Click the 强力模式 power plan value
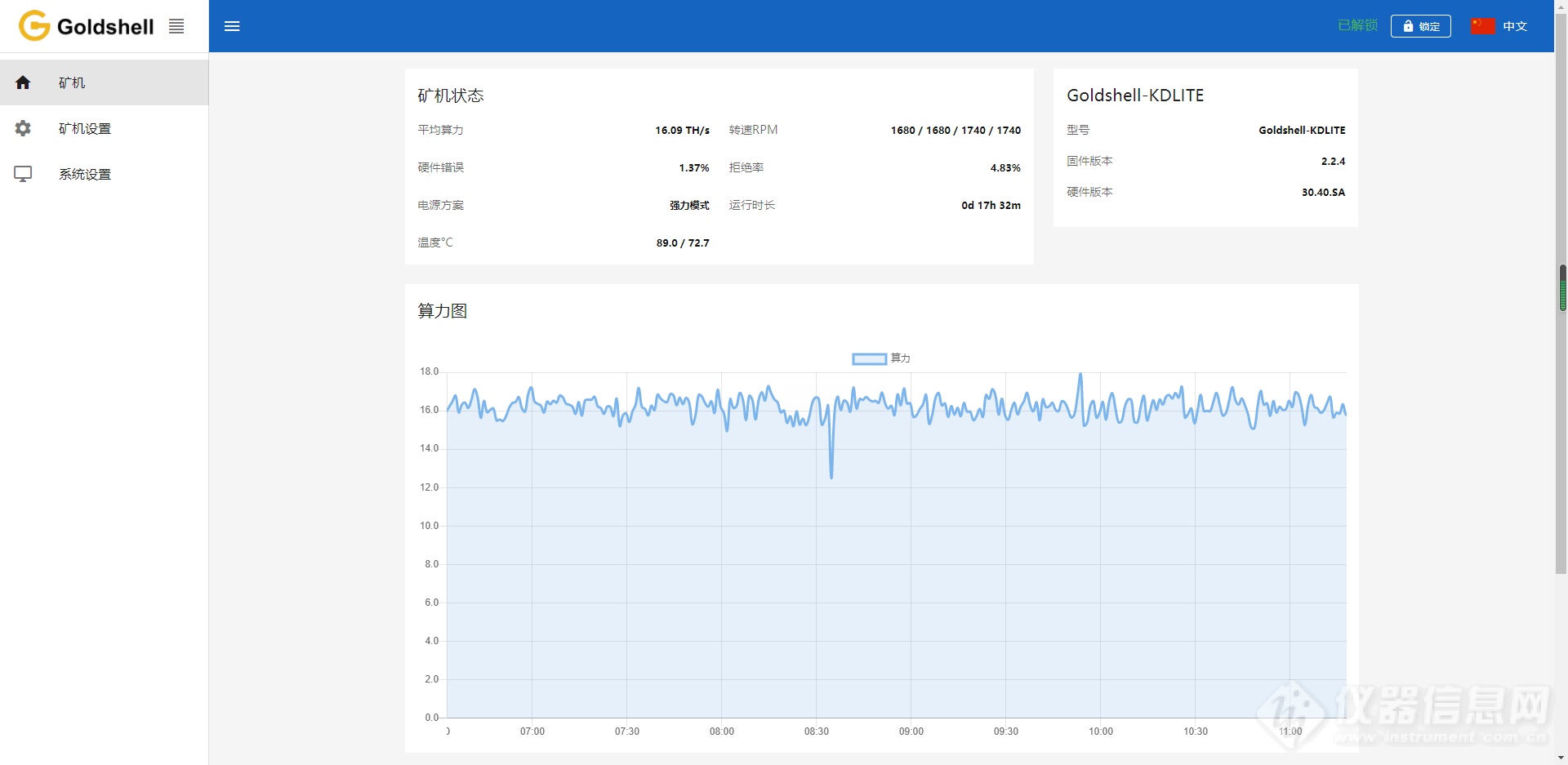Screen dimensions: 1568x765 click(689, 205)
